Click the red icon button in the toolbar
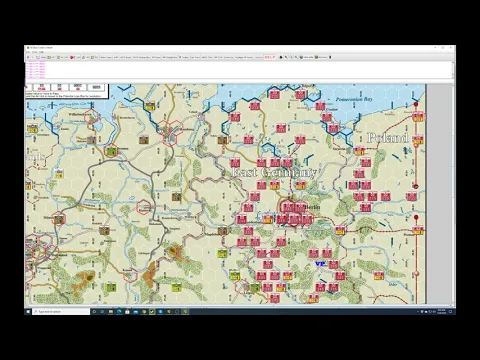The width and height of the screenshot is (480, 360). coord(72,57)
